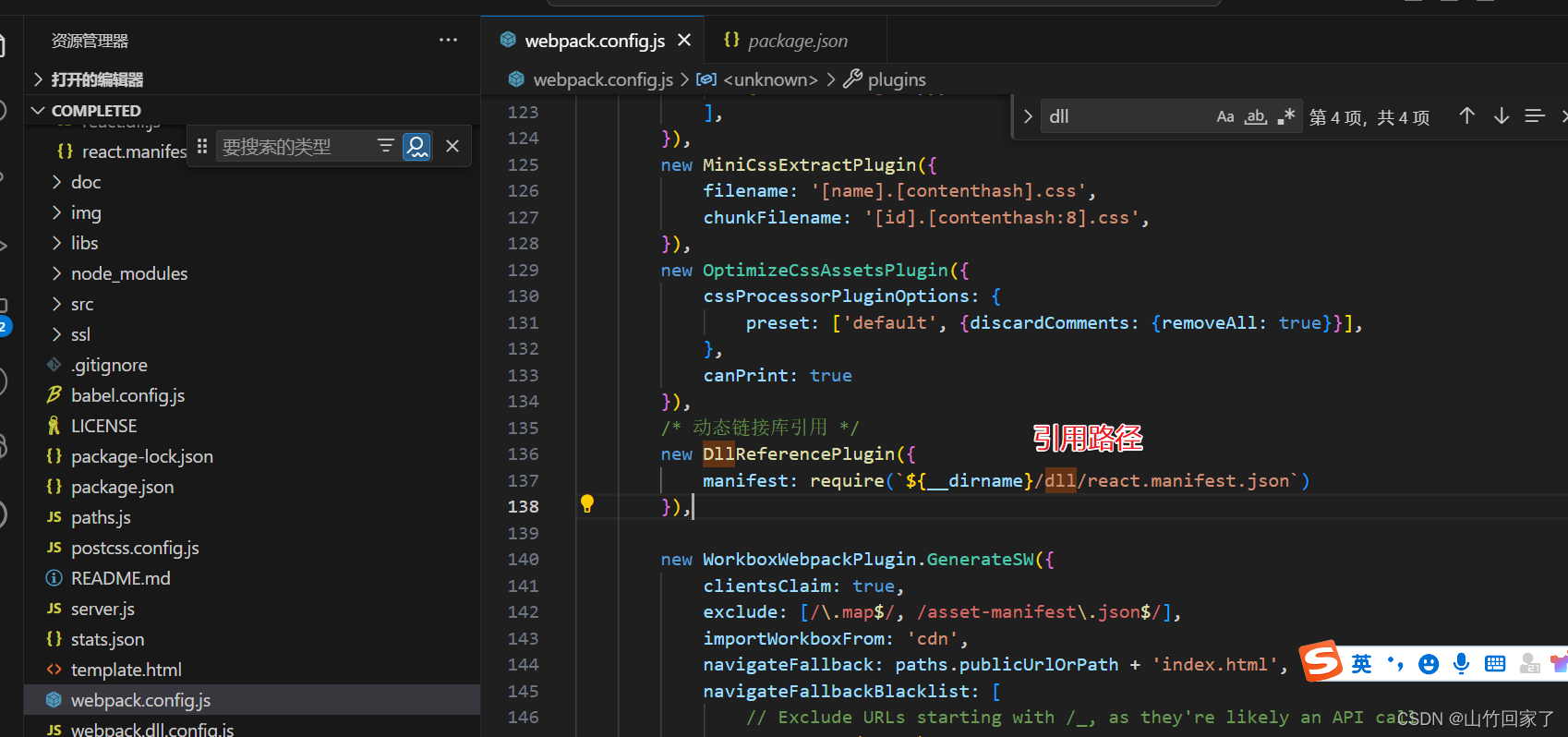This screenshot has width=1568, height=737.
Task: Open IME user account icon
Action: (x=1529, y=664)
